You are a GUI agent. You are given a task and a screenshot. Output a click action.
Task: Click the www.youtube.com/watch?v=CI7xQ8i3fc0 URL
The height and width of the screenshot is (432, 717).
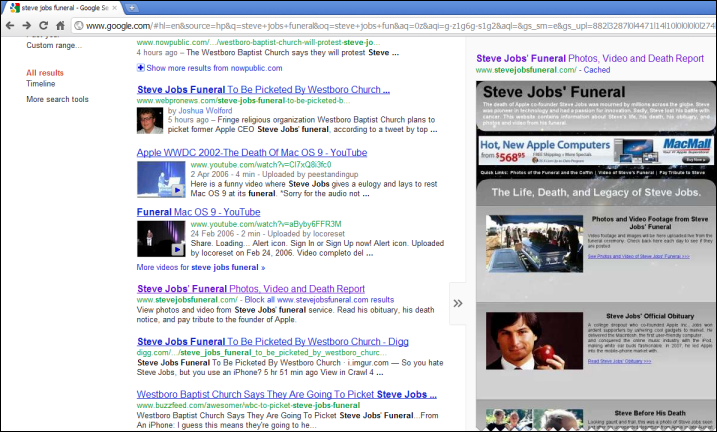(x=261, y=165)
